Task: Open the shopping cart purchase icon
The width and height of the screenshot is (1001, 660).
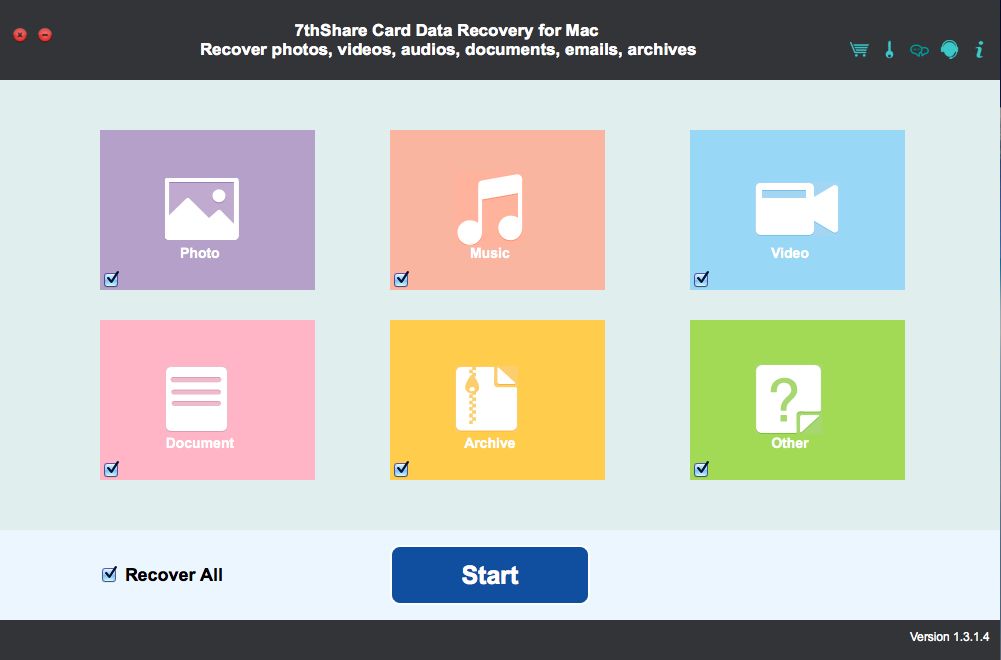Action: click(x=859, y=49)
